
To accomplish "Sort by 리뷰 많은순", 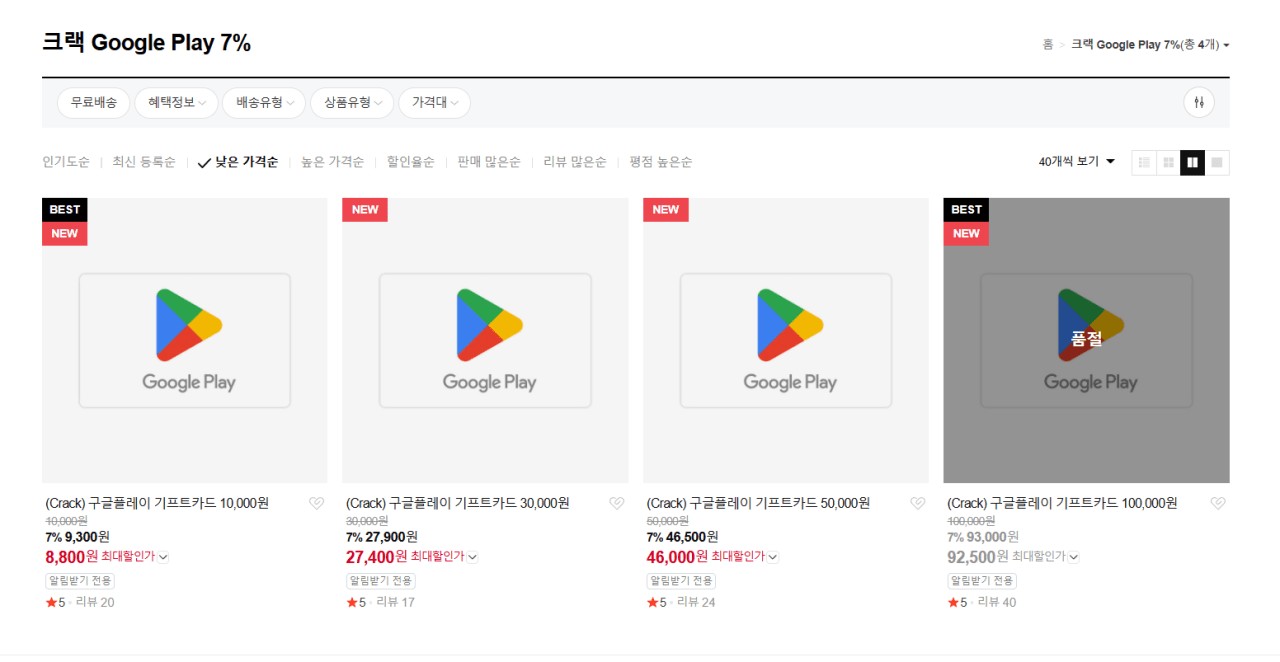I will point(575,162).
